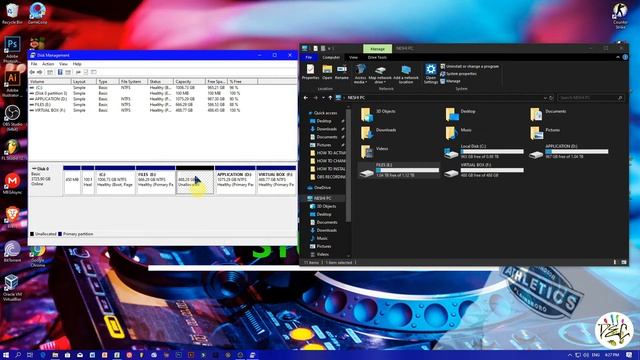The image size is (640, 360).
Task: Select the VIRTUAL BOX (F:) drive in Explorer
Action: (484, 170)
